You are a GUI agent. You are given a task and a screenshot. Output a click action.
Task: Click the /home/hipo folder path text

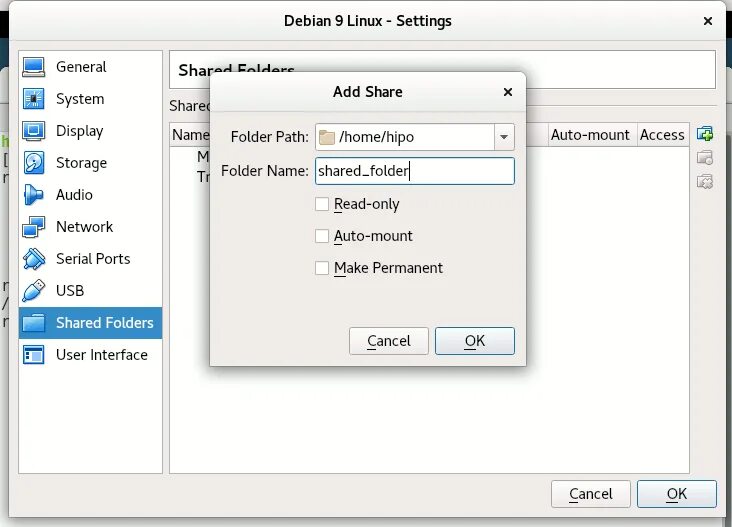376,137
